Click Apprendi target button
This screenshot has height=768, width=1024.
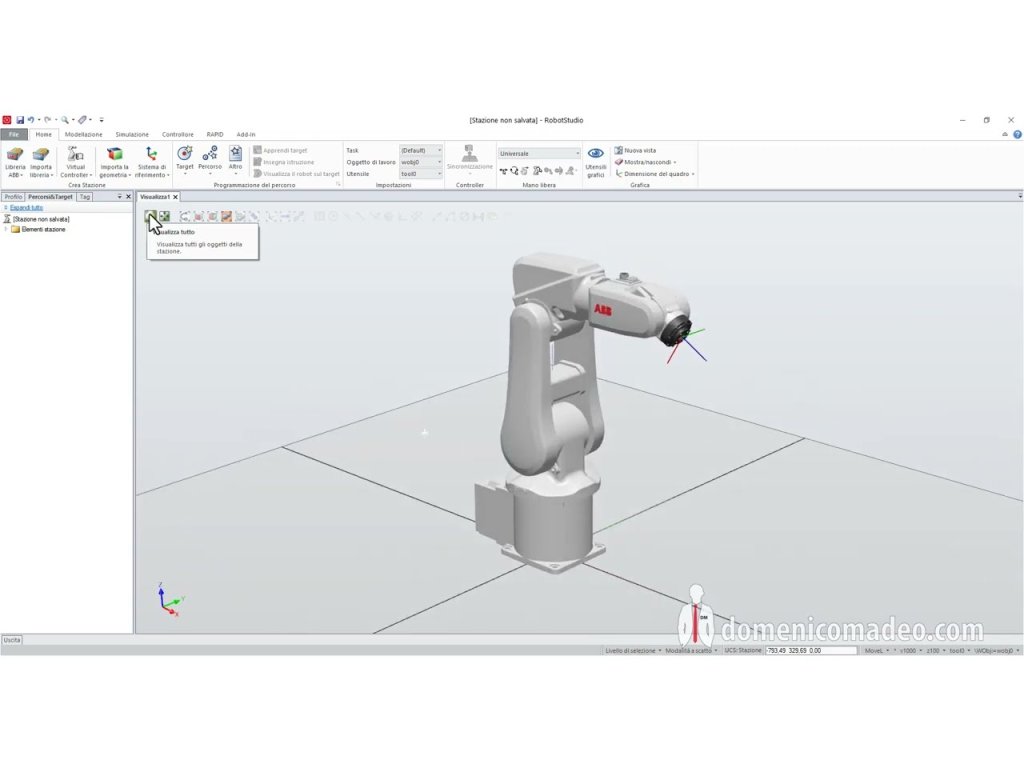click(280, 150)
